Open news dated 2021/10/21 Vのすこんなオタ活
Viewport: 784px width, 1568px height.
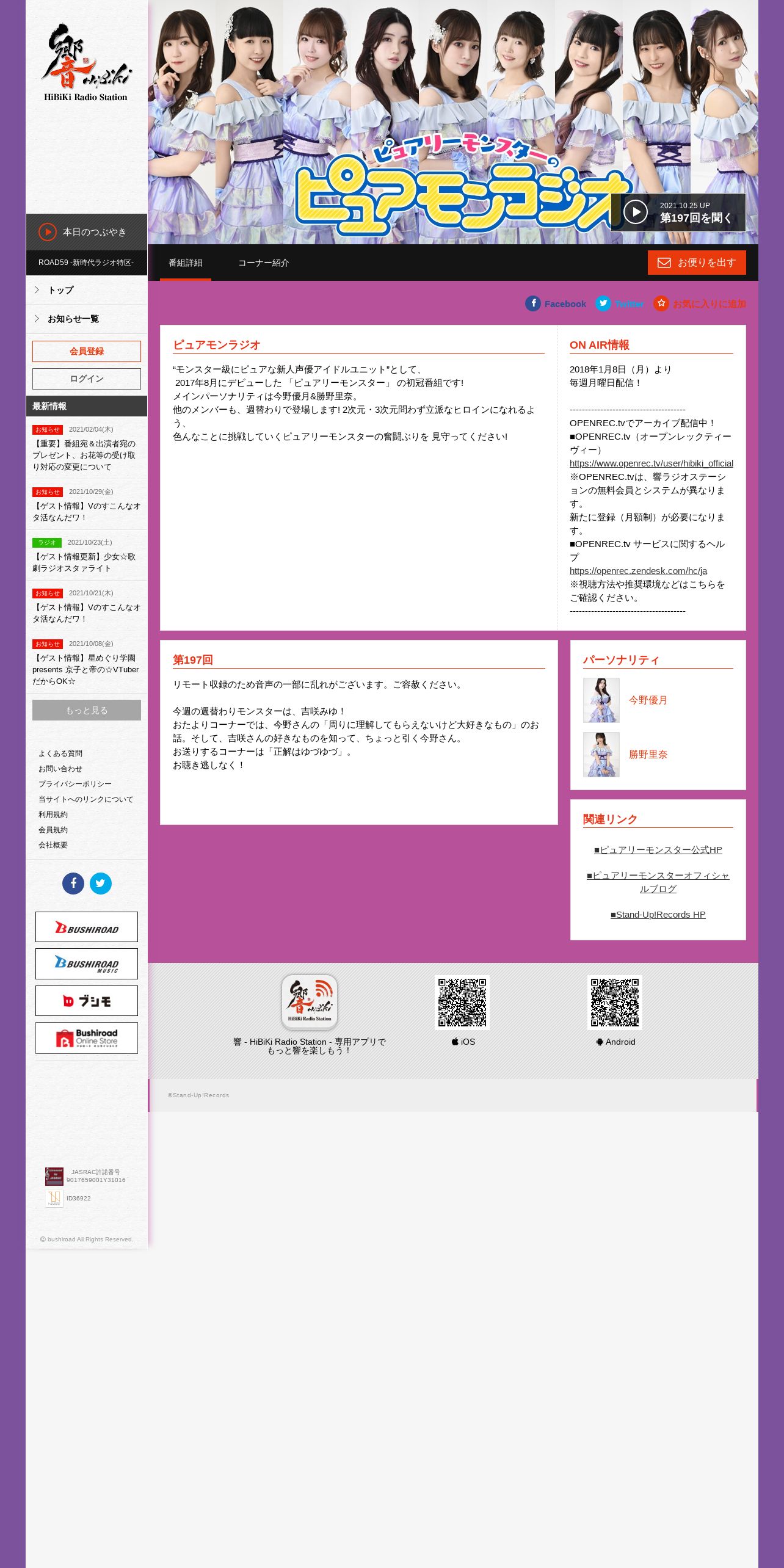(x=87, y=613)
